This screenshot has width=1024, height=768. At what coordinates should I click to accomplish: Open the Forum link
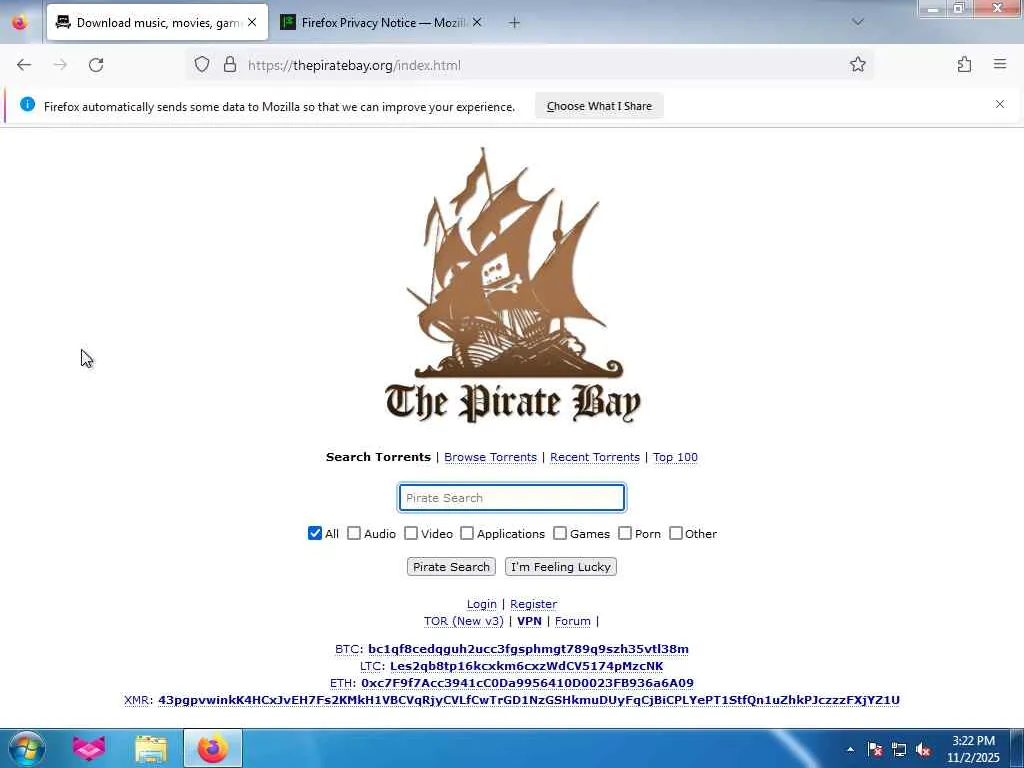click(573, 621)
